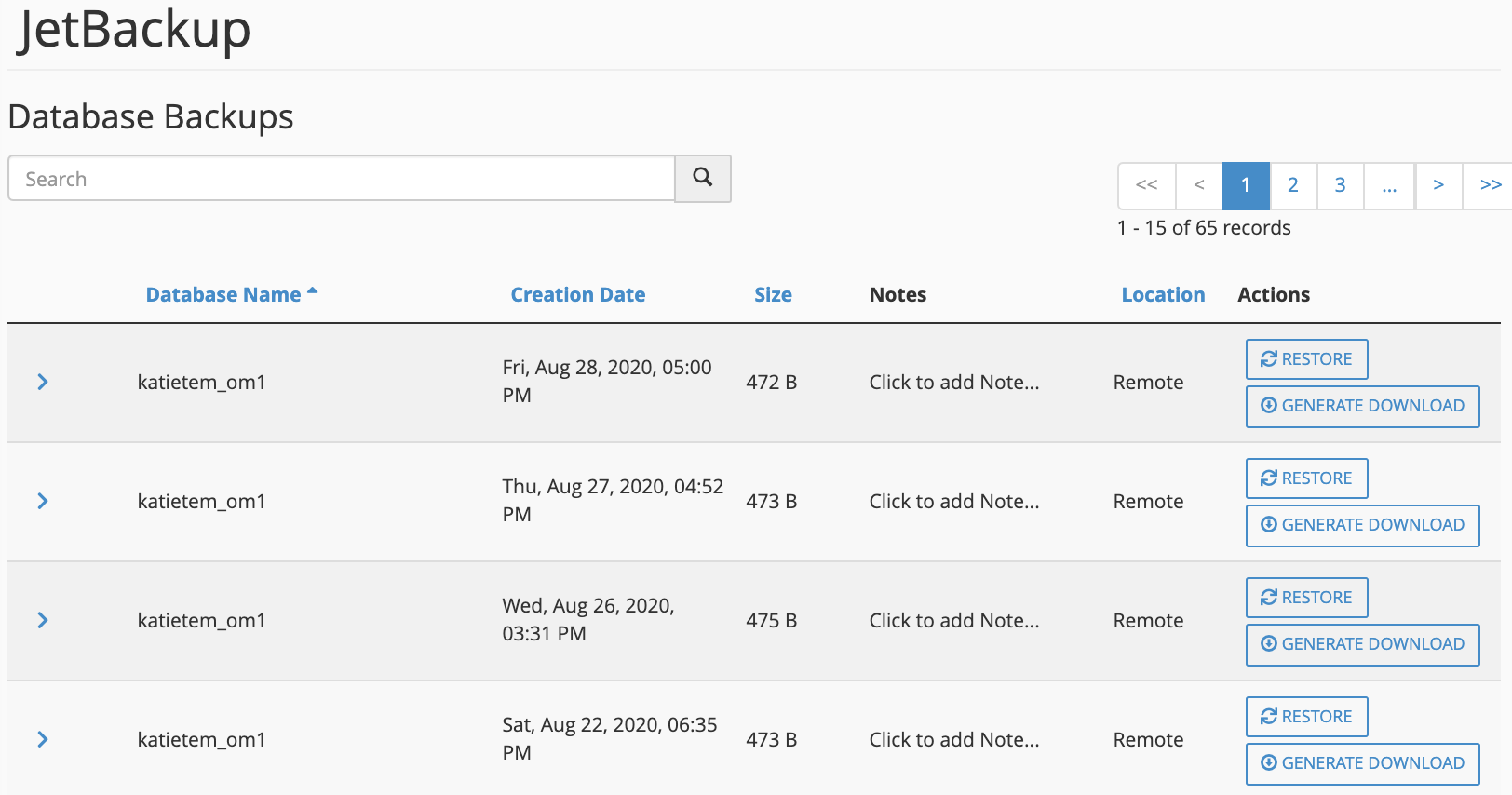Expand the Aug 27 backup row chevron
Screen dimensions: 1512x795
pyautogui.click(x=43, y=501)
